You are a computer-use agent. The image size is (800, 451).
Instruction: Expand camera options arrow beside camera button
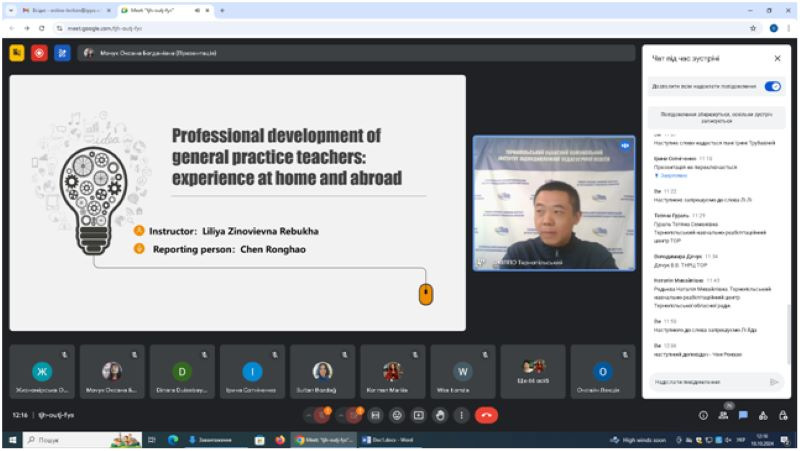340,415
